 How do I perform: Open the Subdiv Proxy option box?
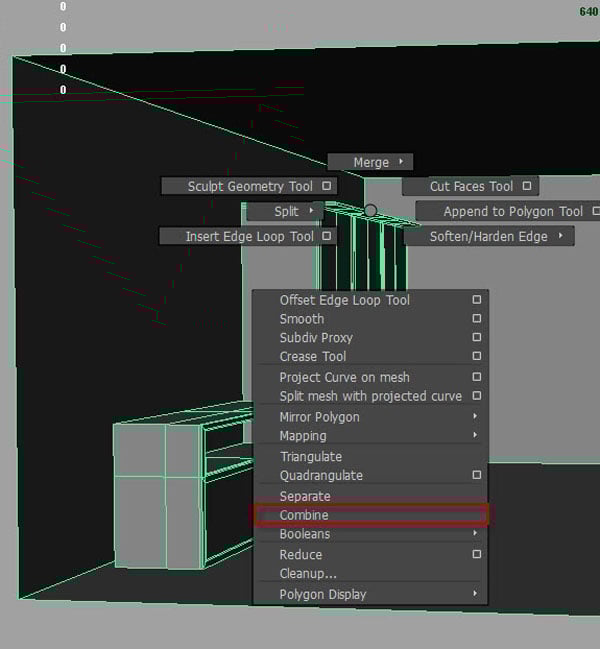476,338
